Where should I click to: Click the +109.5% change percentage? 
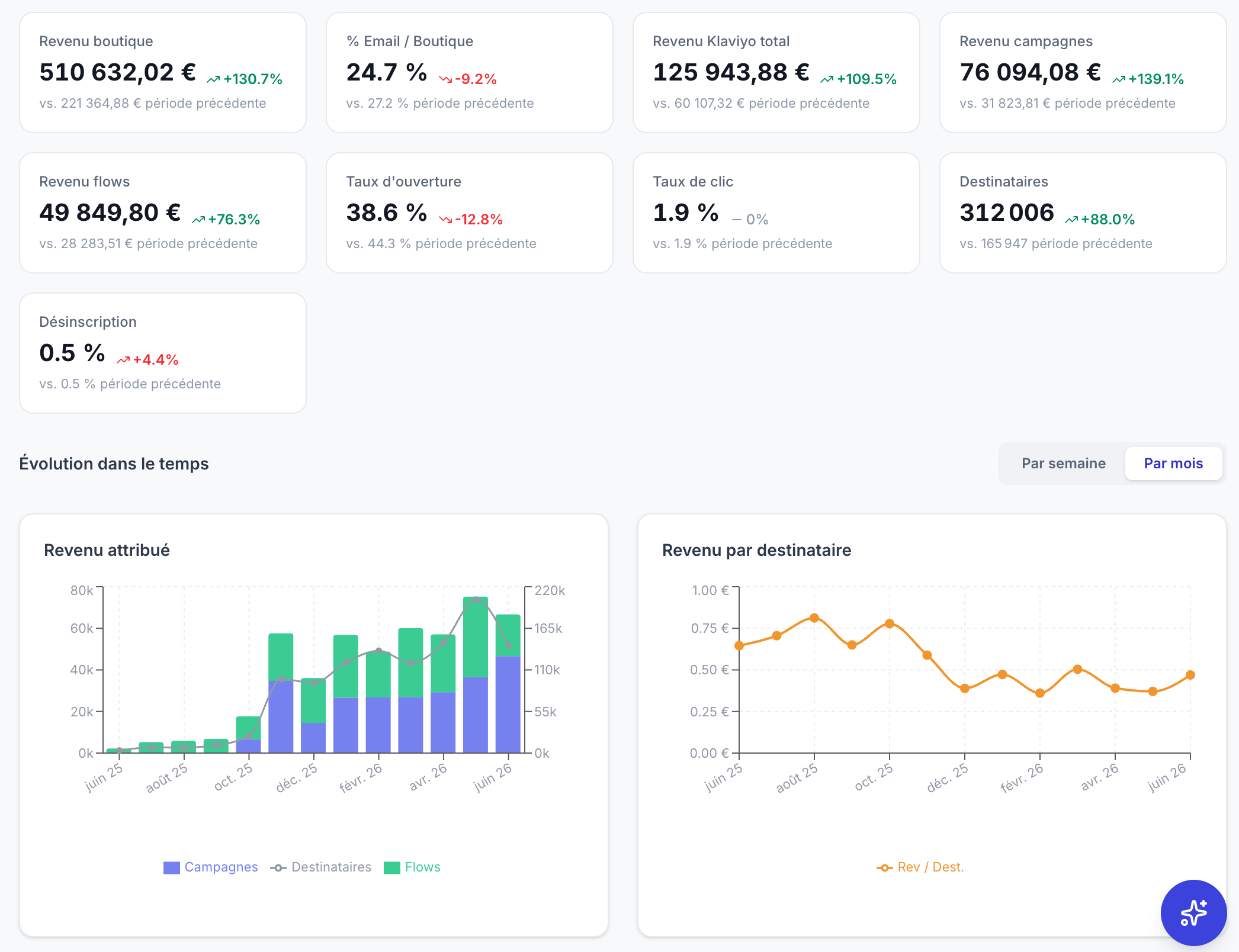tap(866, 79)
